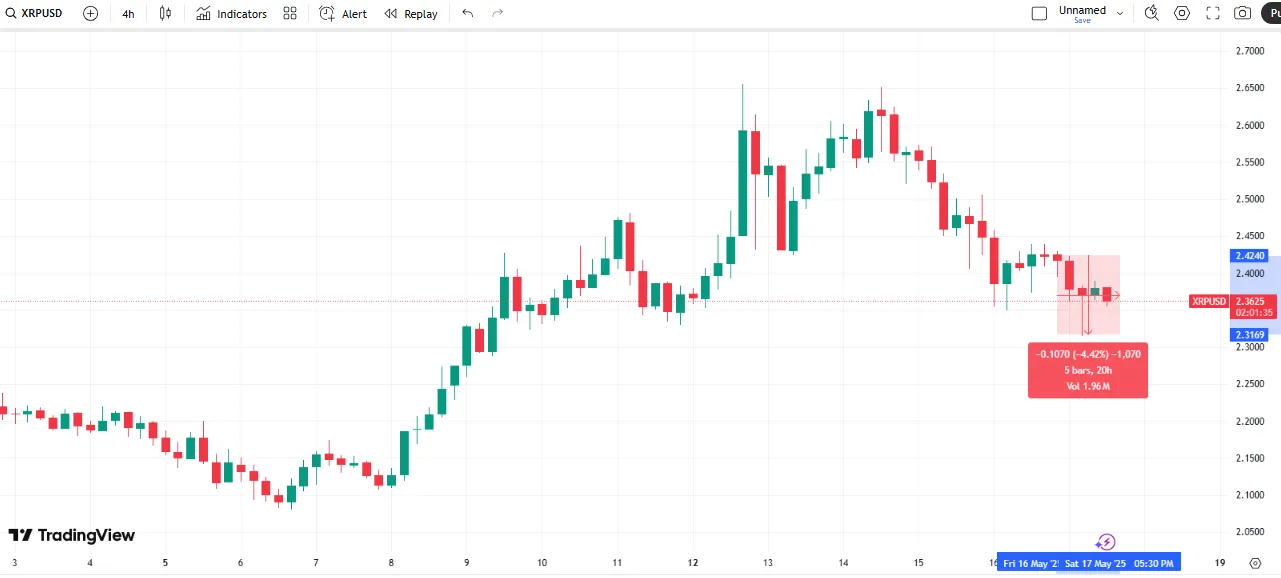Open the indicator templates grid icon
The width and height of the screenshot is (1281, 578).
pyautogui.click(x=289, y=13)
